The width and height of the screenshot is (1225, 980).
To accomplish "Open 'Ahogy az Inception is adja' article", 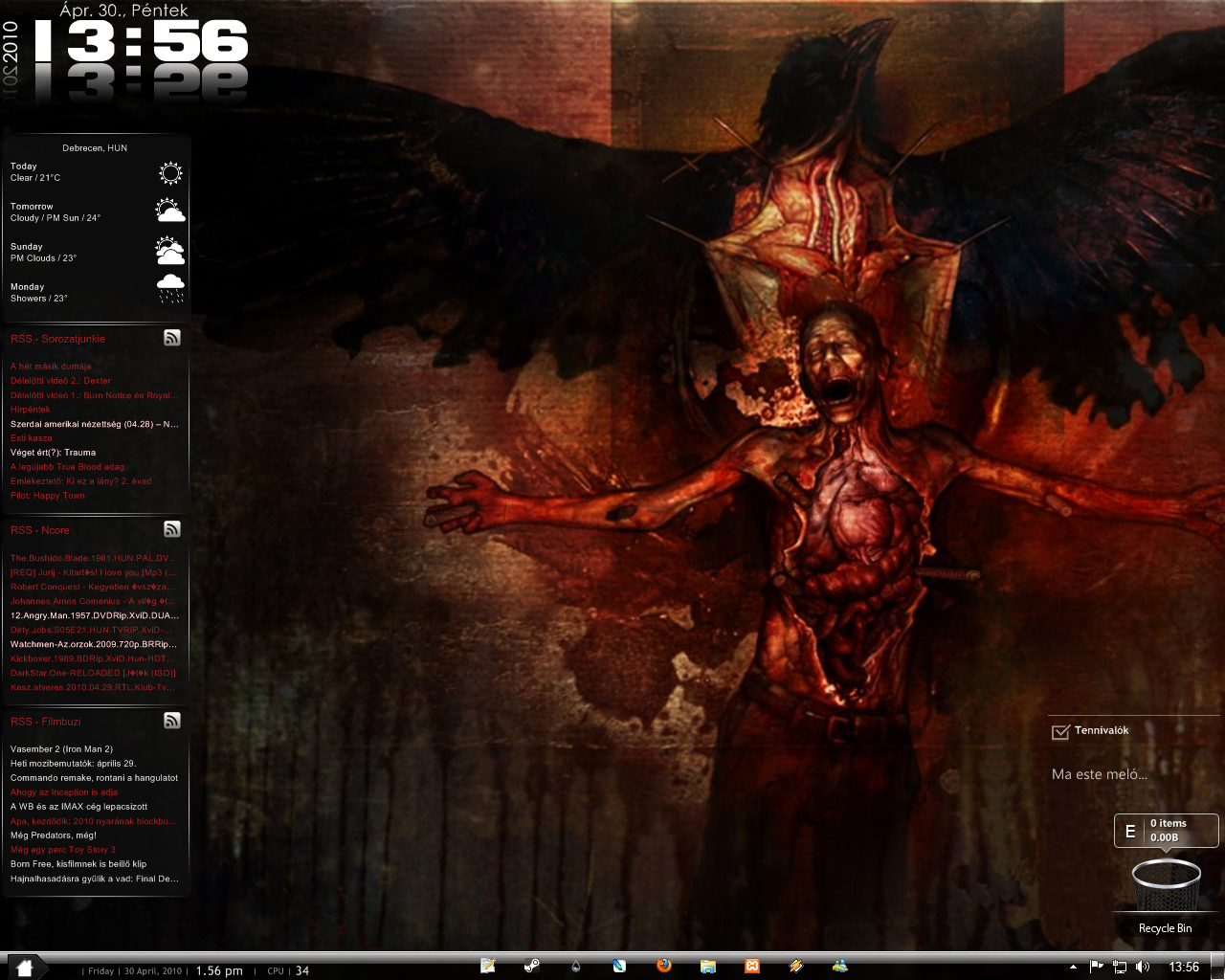I will [x=64, y=792].
